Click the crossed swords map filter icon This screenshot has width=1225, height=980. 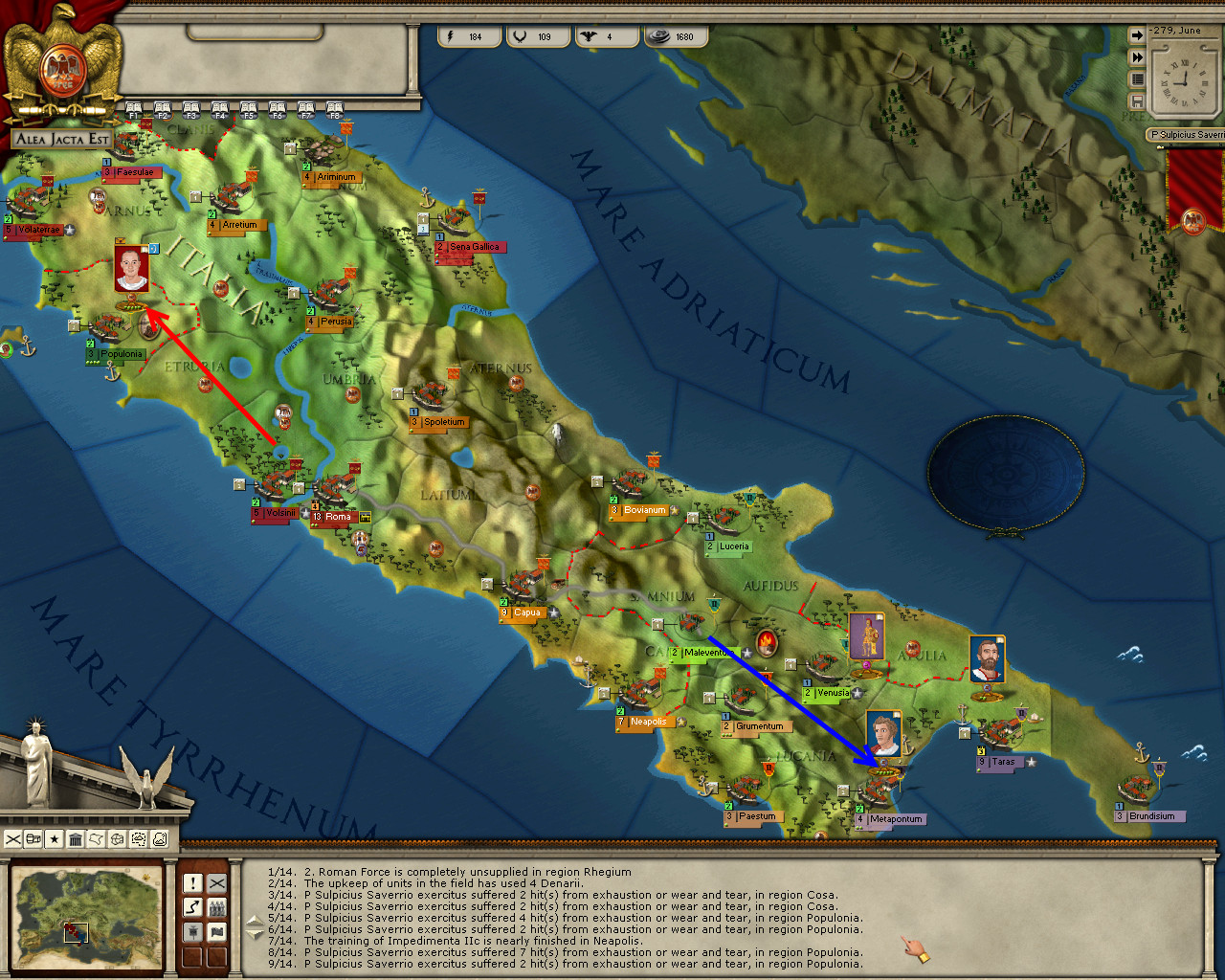[12, 839]
